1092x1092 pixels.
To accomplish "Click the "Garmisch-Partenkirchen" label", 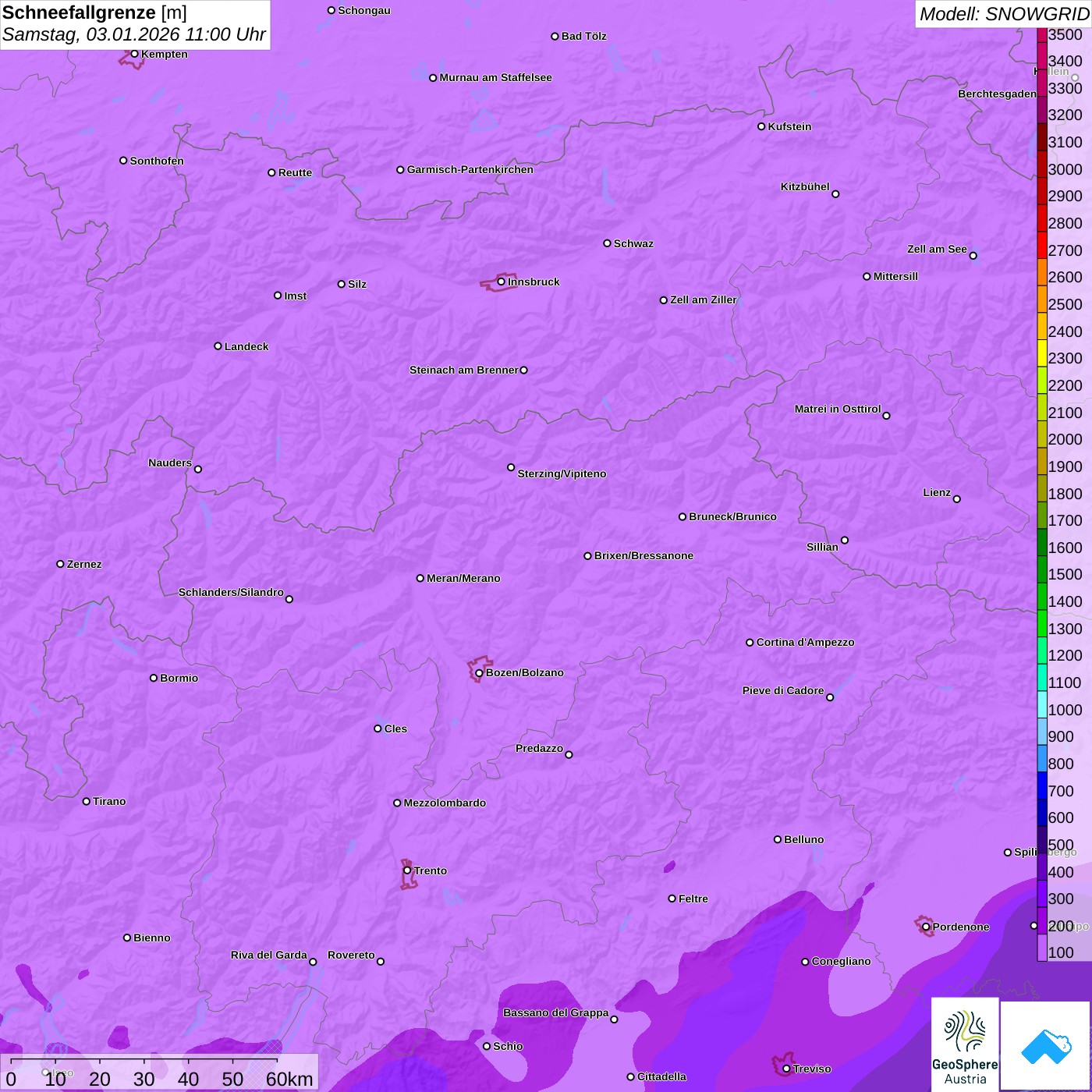I will 470,169.
